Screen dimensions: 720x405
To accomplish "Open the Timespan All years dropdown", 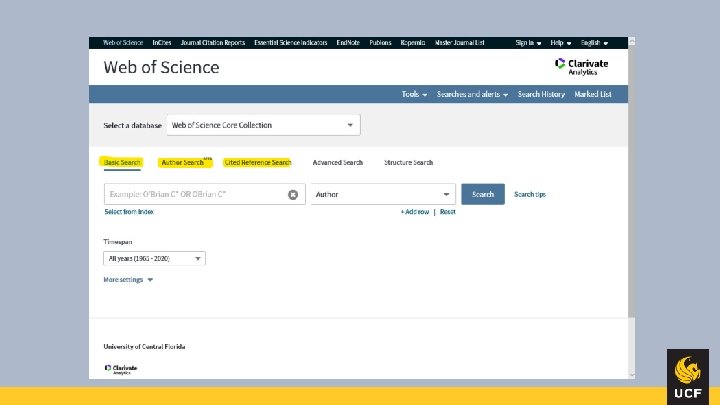I will point(154,259).
